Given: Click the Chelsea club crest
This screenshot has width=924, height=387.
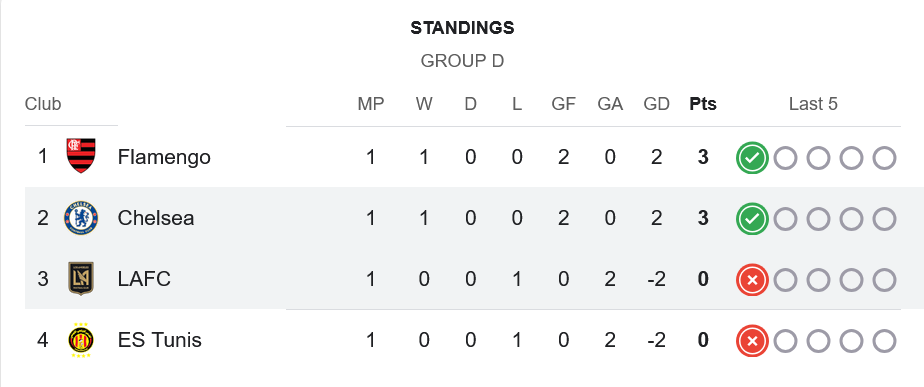Looking at the screenshot, I should (81, 218).
